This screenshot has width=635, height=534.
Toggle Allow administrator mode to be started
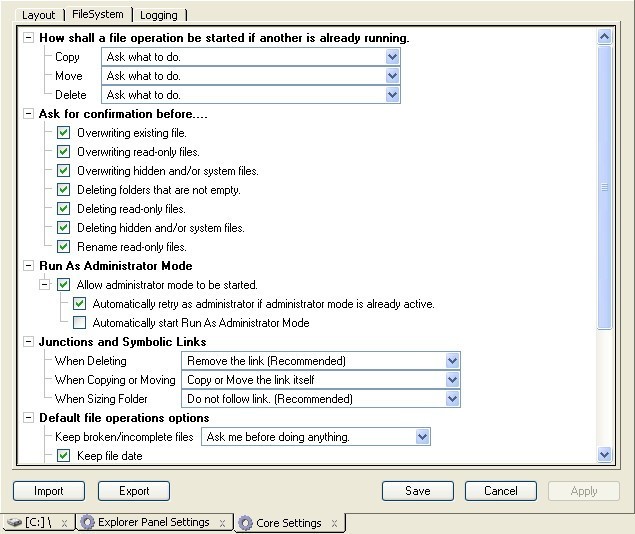[x=63, y=285]
